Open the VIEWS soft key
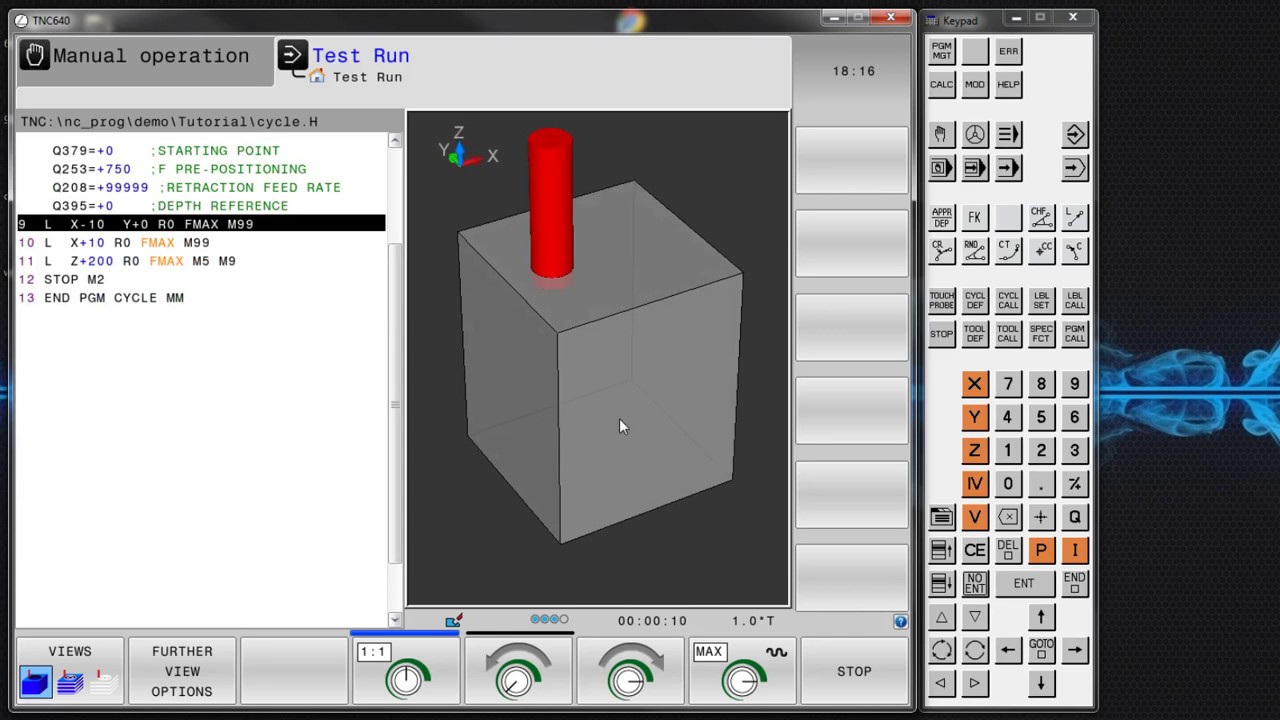The image size is (1280, 720). tap(70, 671)
